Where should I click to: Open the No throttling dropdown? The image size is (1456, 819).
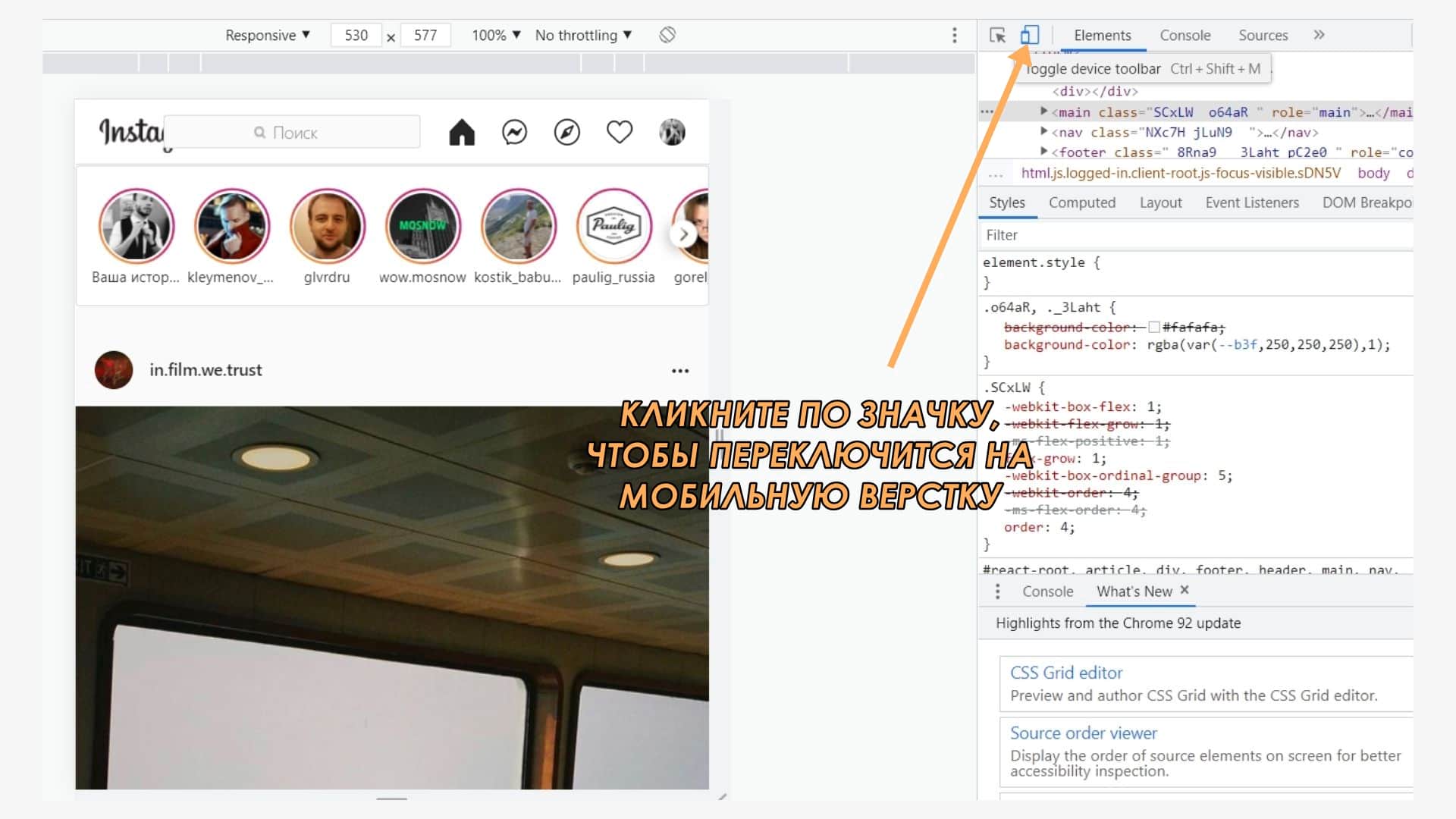point(583,35)
